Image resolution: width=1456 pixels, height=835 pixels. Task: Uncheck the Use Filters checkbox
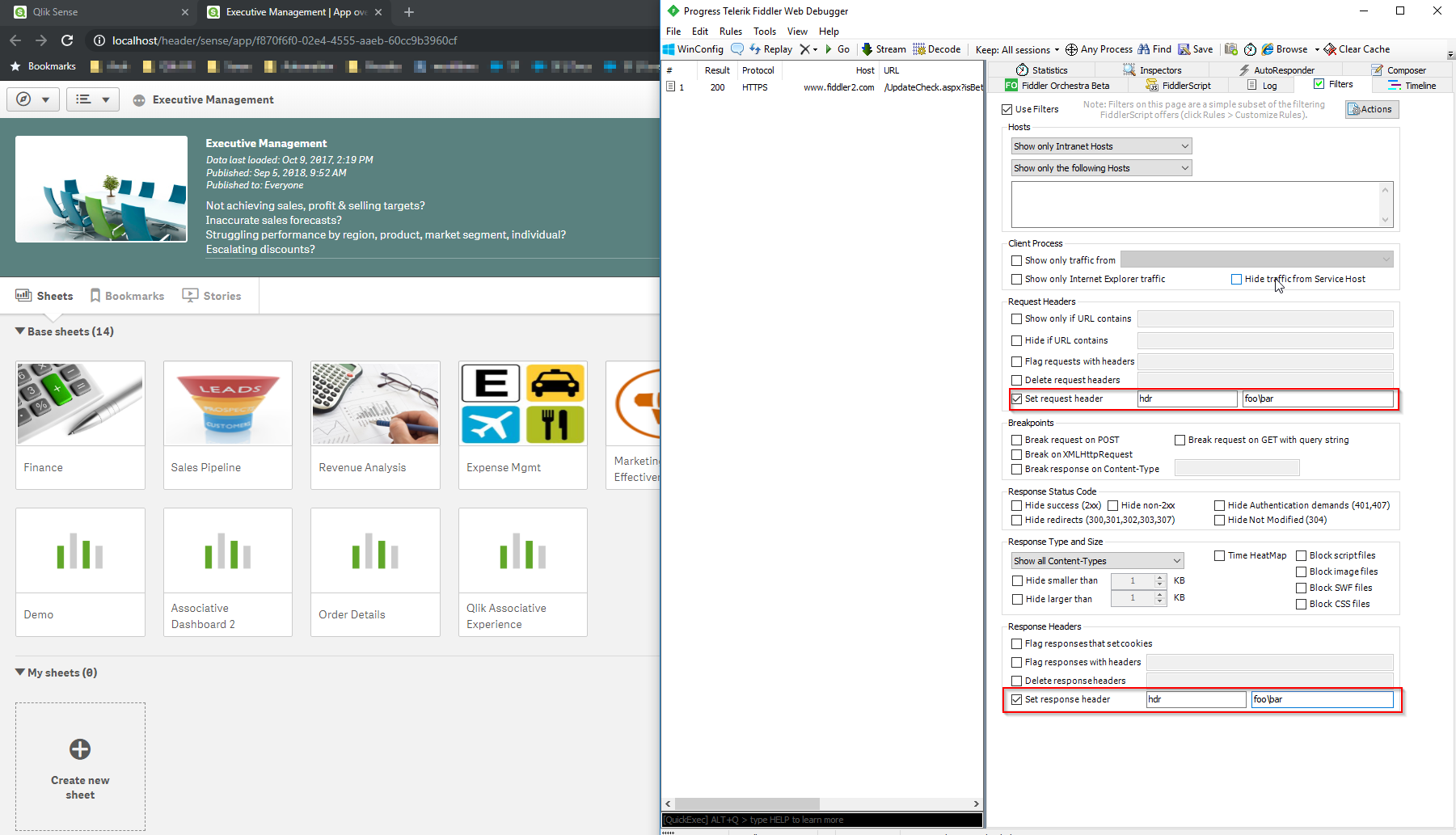coord(1007,109)
